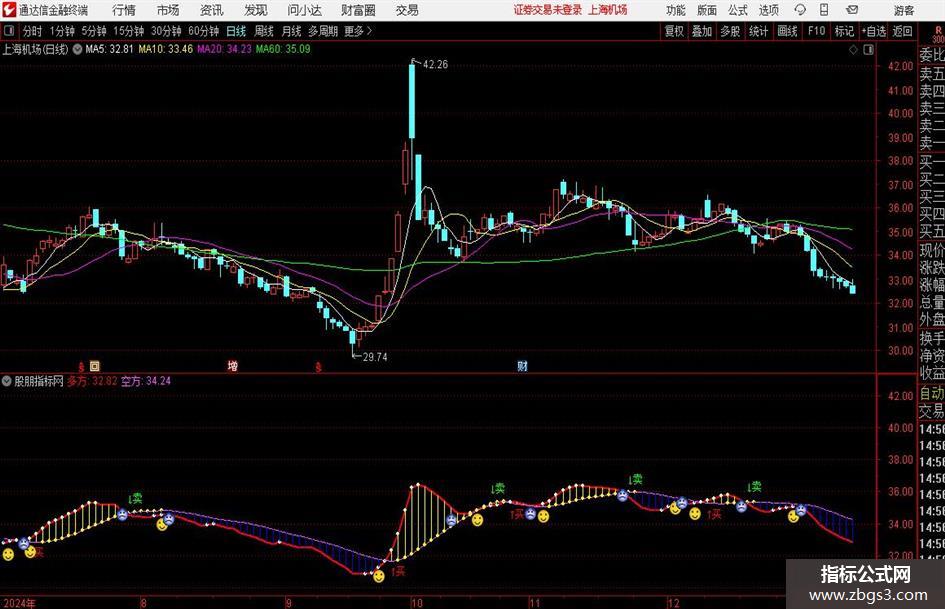Open the 多周期 multi-period selector
The image size is (945, 609).
pyautogui.click(x=323, y=31)
